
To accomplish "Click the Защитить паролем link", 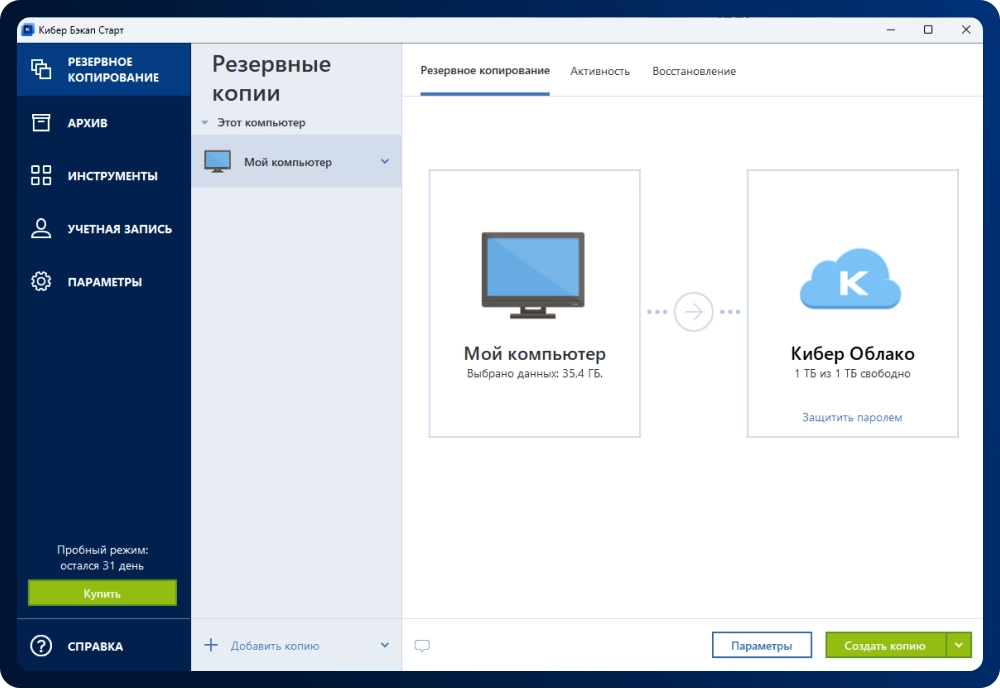I will pyautogui.click(x=852, y=417).
